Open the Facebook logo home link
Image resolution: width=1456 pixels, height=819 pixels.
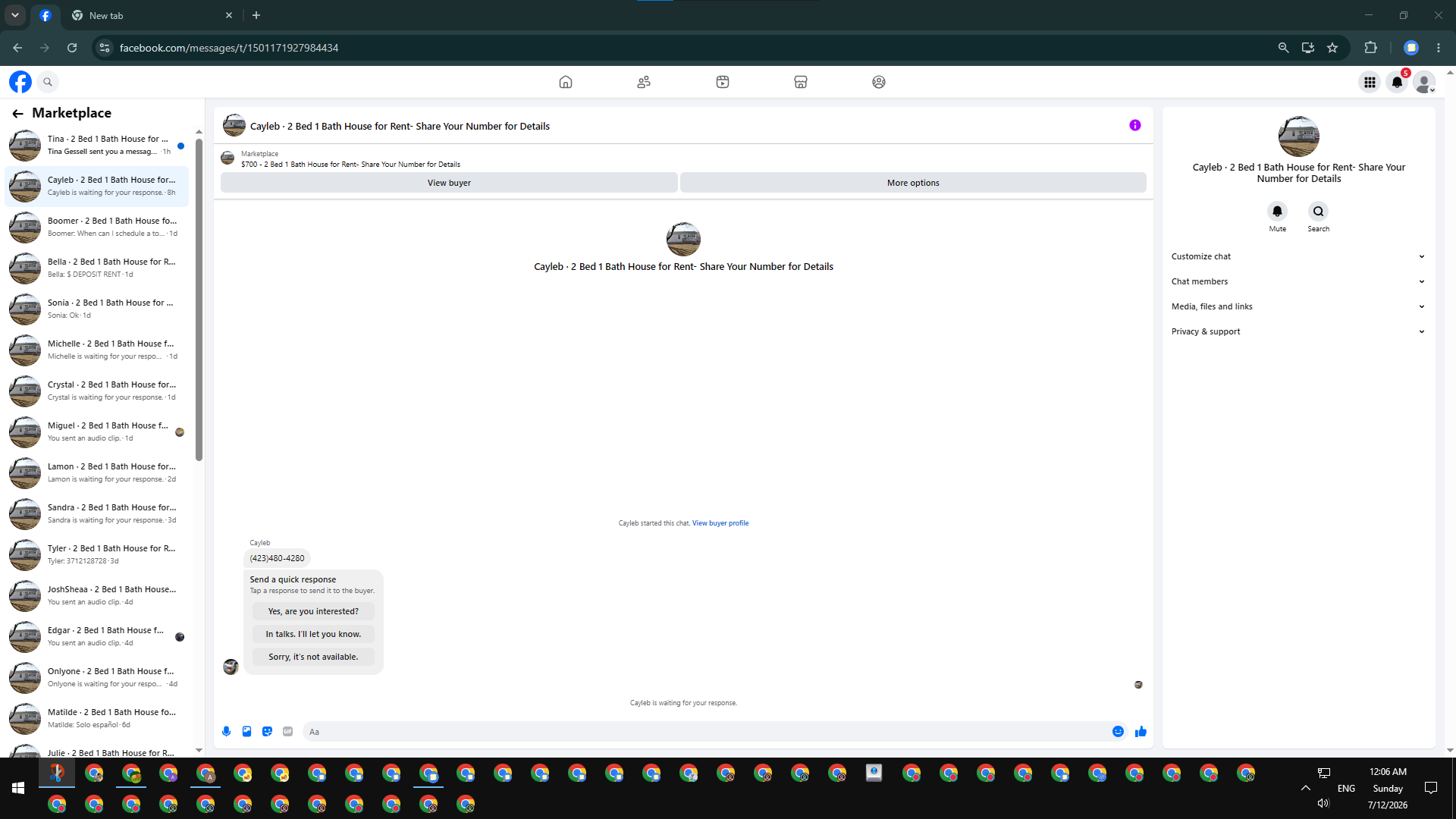coord(20,82)
